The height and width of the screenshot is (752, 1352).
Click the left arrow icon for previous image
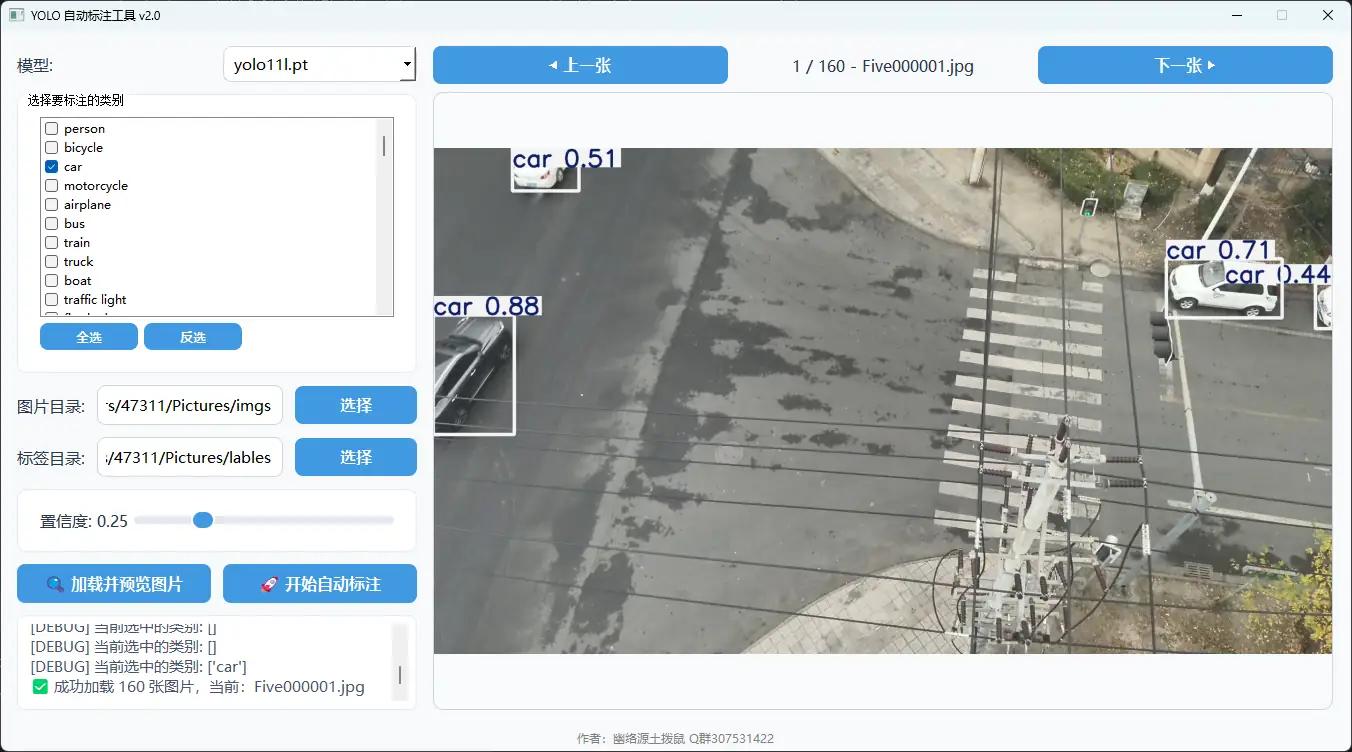click(x=553, y=66)
